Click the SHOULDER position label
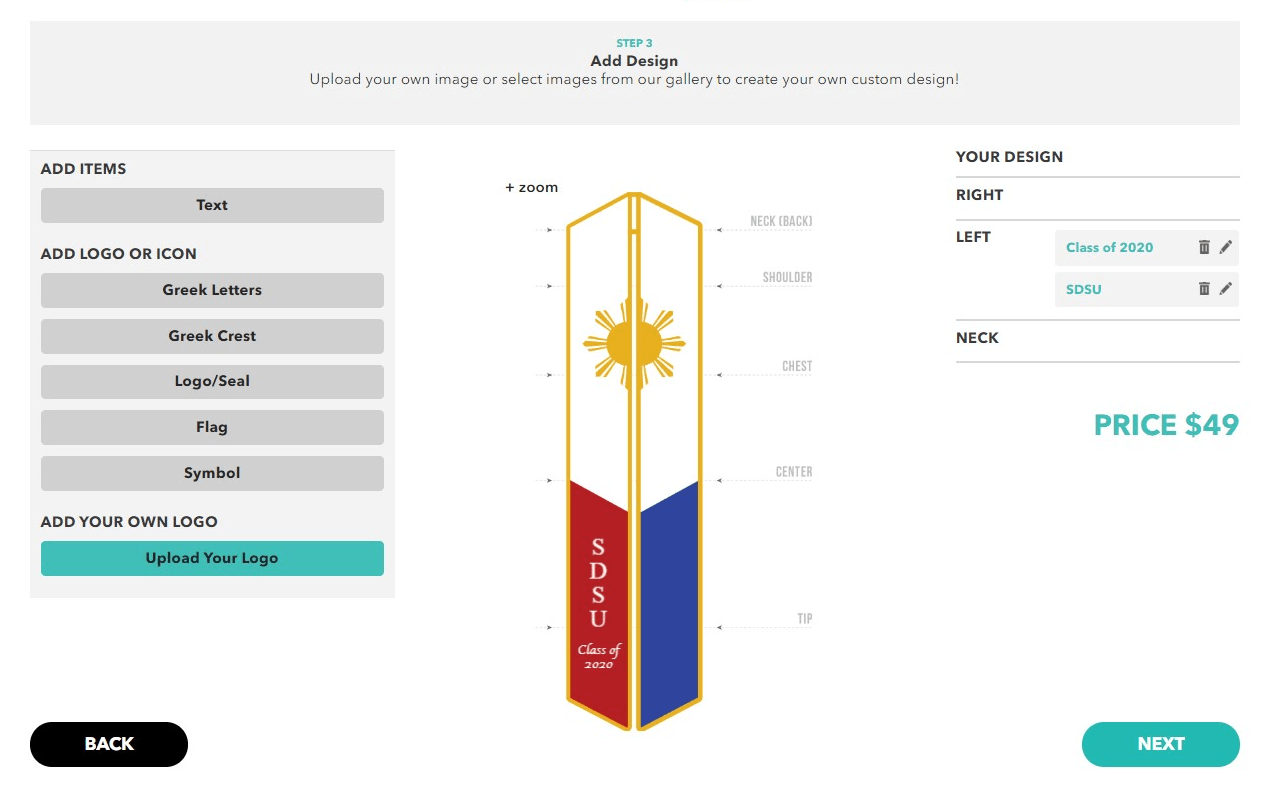Screen dimensions: 1264x799 point(788,277)
